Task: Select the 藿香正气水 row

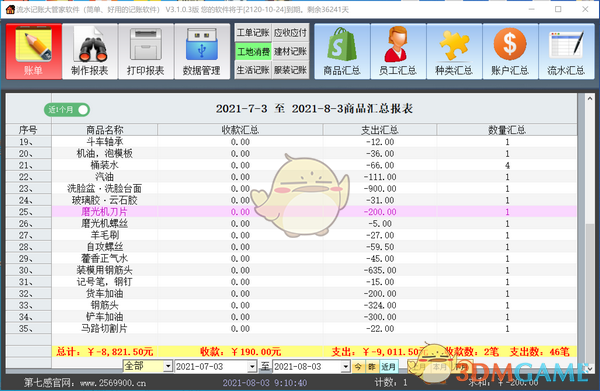Action: coord(314,259)
